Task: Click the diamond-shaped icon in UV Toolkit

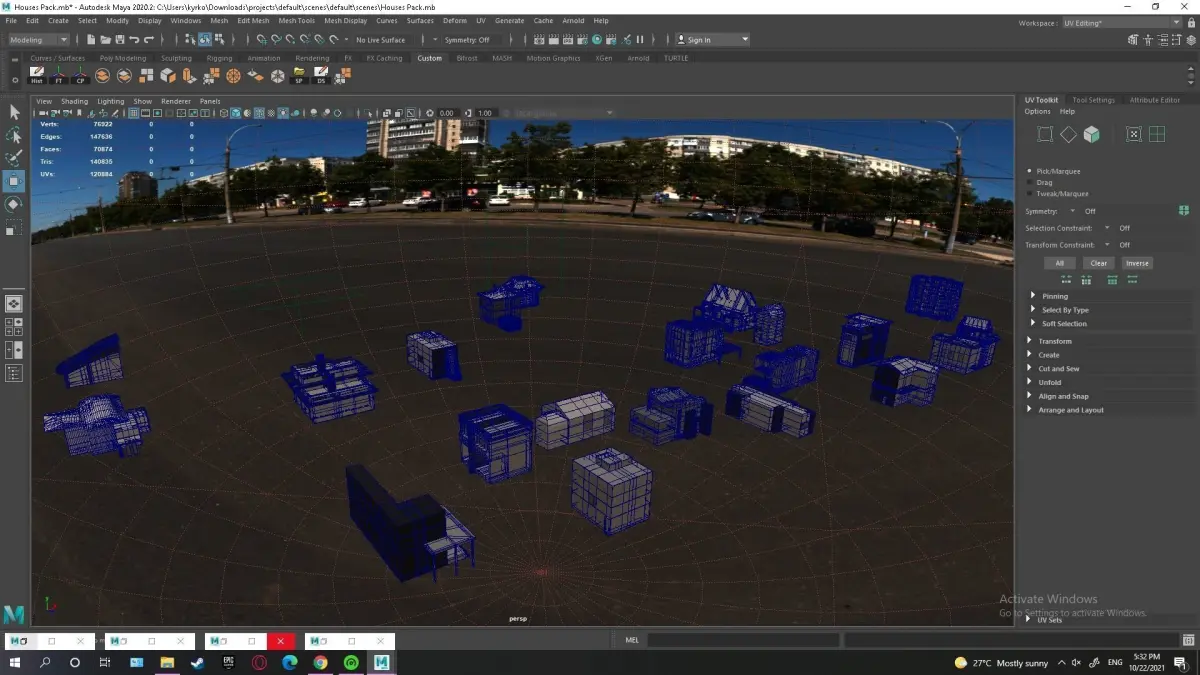Action: tap(1068, 134)
